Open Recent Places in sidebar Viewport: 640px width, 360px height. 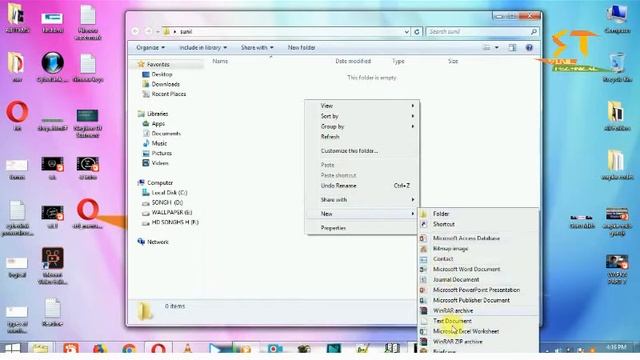[x=169, y=94]
